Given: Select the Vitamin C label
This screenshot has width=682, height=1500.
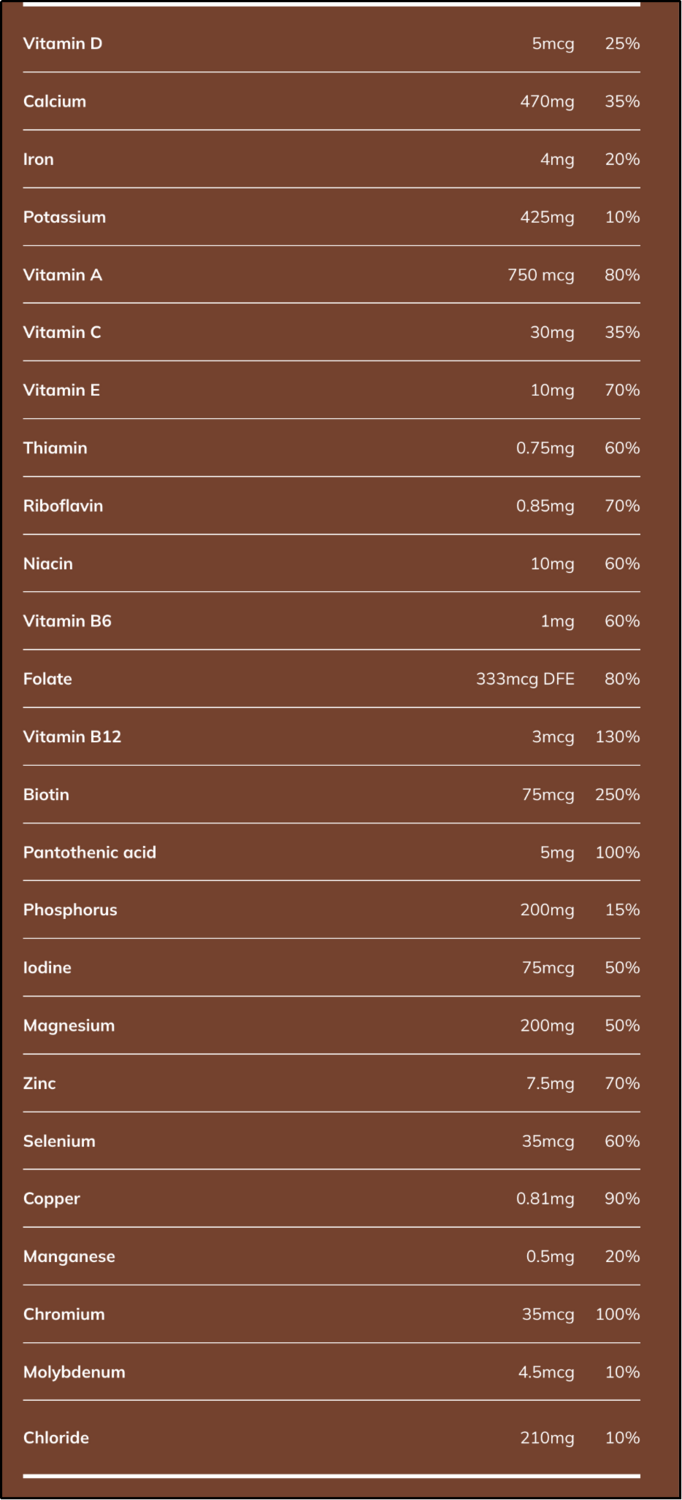Looking at the screenshot, I should 62,333.
